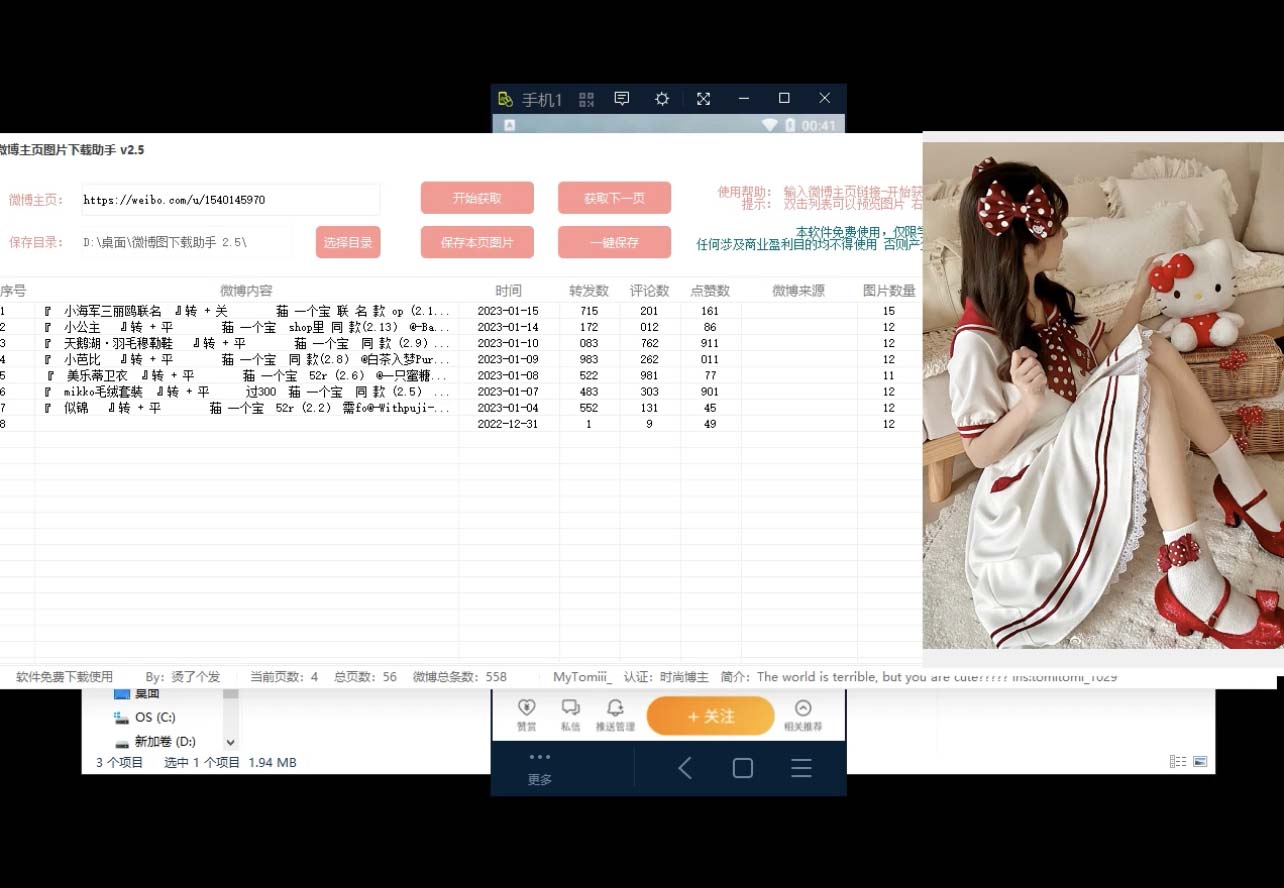Open the Android recent apps menu icon

click(801, 768)
